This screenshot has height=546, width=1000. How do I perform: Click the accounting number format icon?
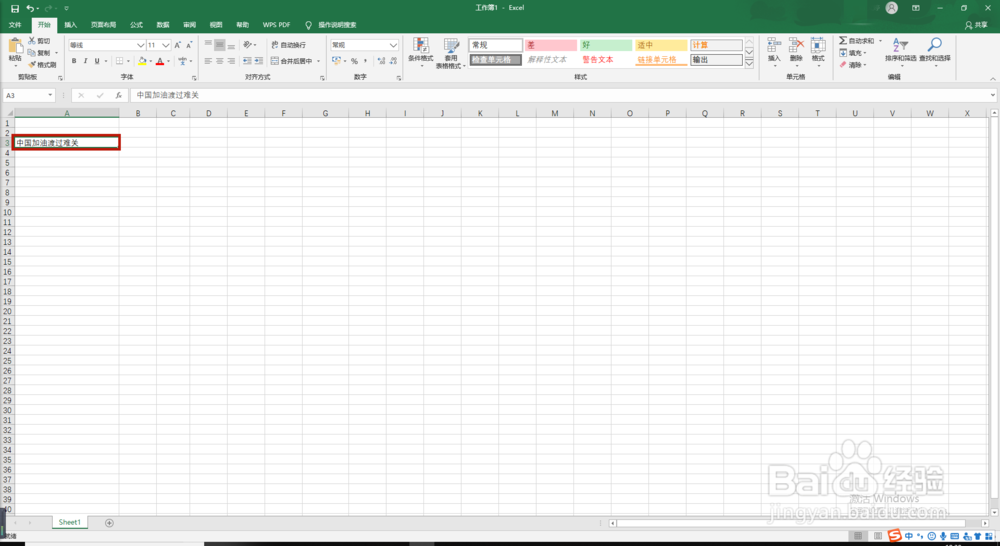click(336, 61)
